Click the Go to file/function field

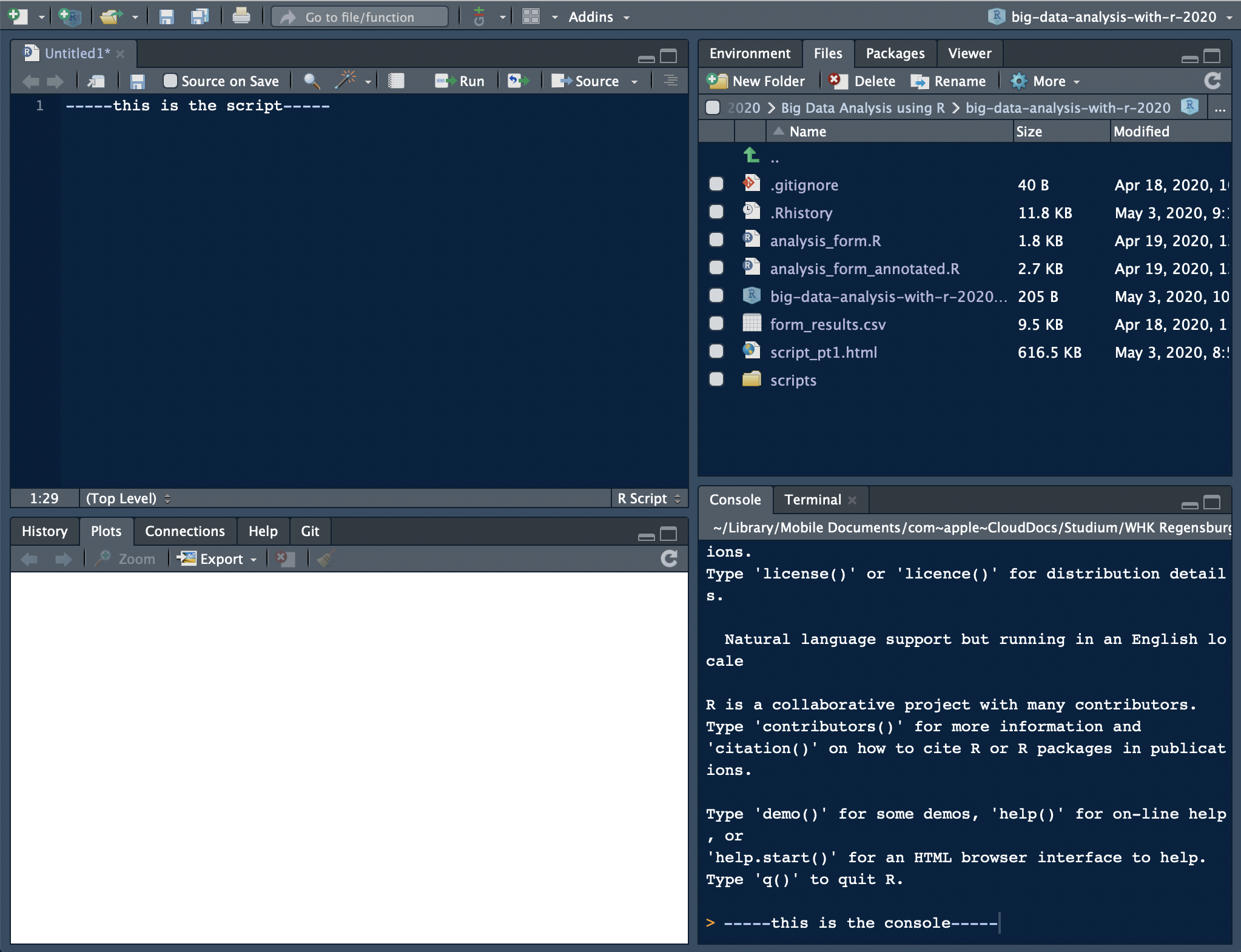pyautogui.click(x=360, y=17)
